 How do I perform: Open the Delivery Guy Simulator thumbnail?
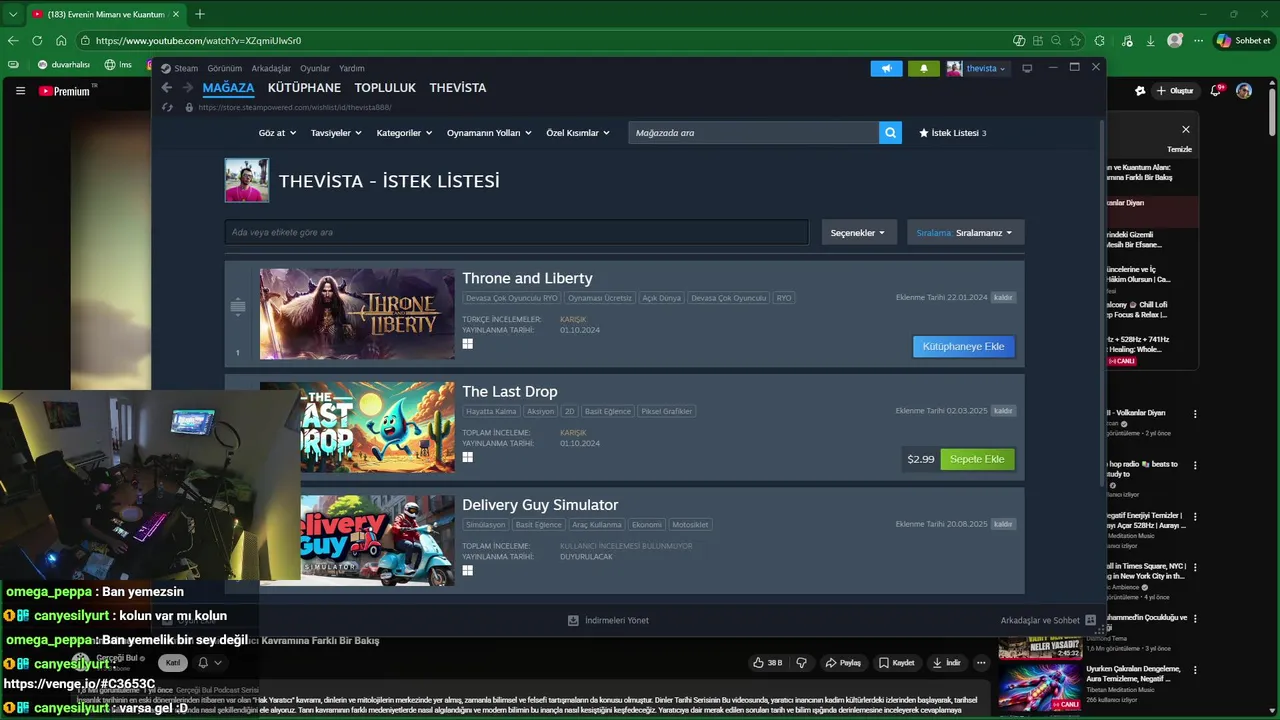click(378, 540)
